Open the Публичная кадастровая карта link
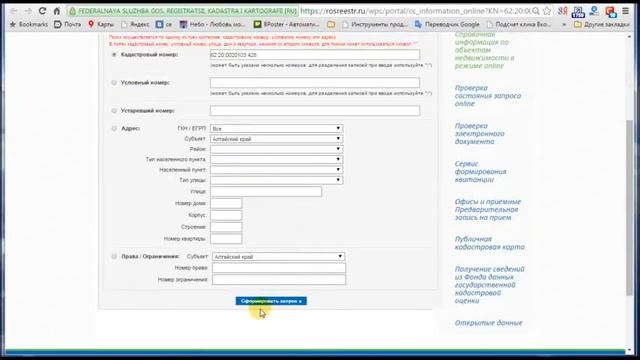 (x=489, y=243)
